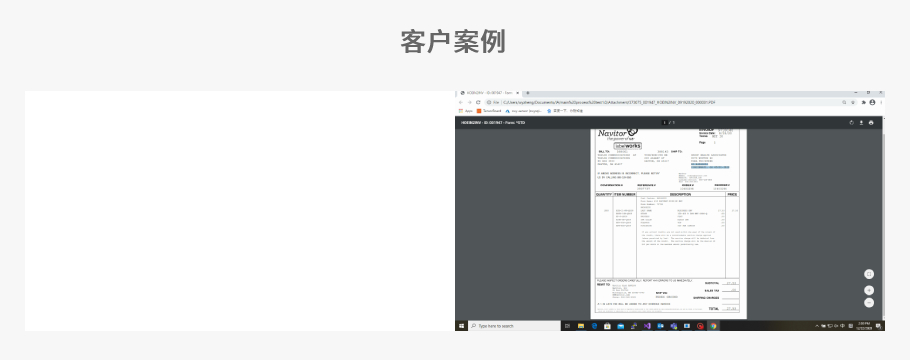This screenshot has height=360, width=910.
Task: Open Outlook from the taskbar
Action: tap(660, 326)
